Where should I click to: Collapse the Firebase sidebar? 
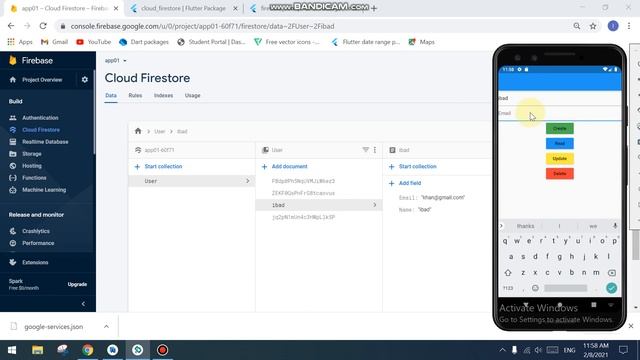coord(83,304)
